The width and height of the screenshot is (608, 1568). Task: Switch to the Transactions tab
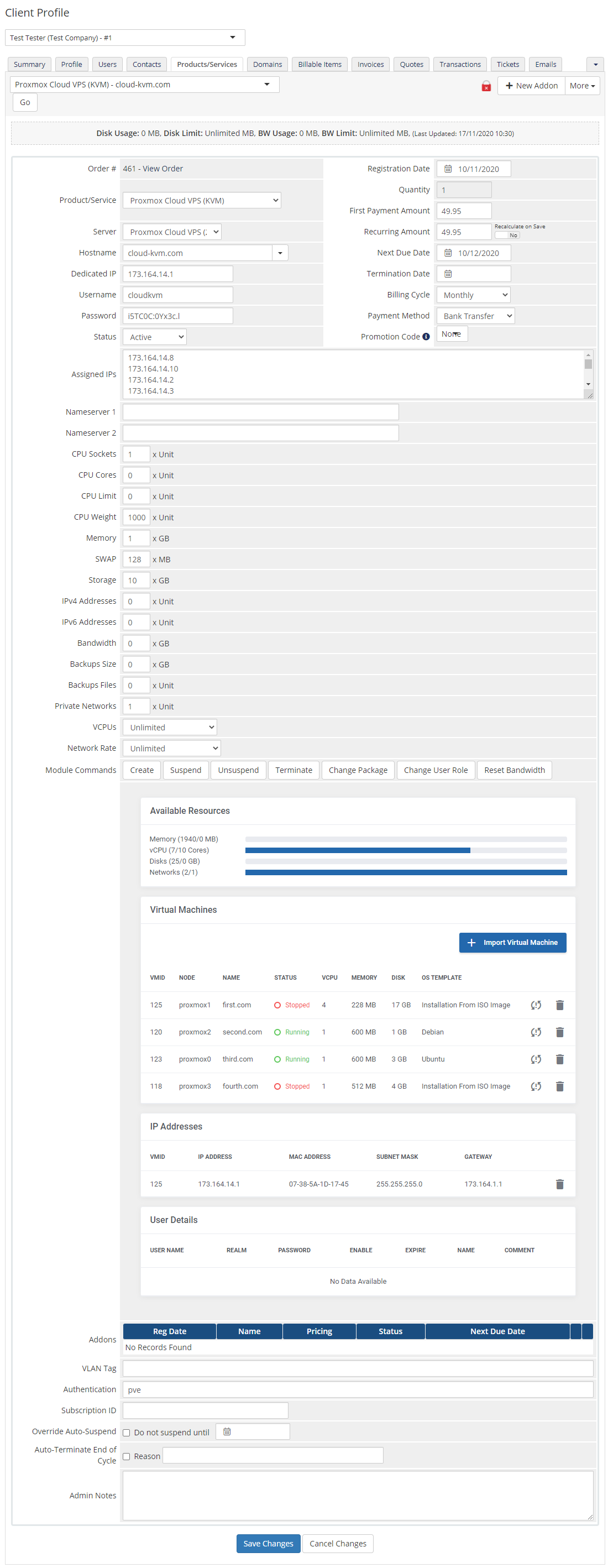click(x=459, y=64)
